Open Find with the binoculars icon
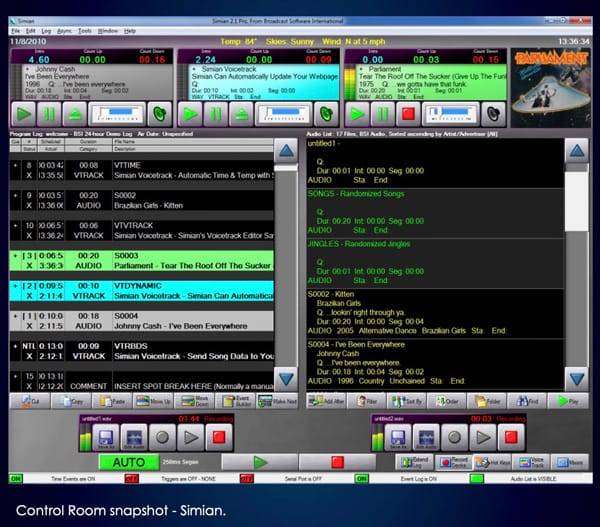Screen dimensions: 600x527 [x=527, y=401]
